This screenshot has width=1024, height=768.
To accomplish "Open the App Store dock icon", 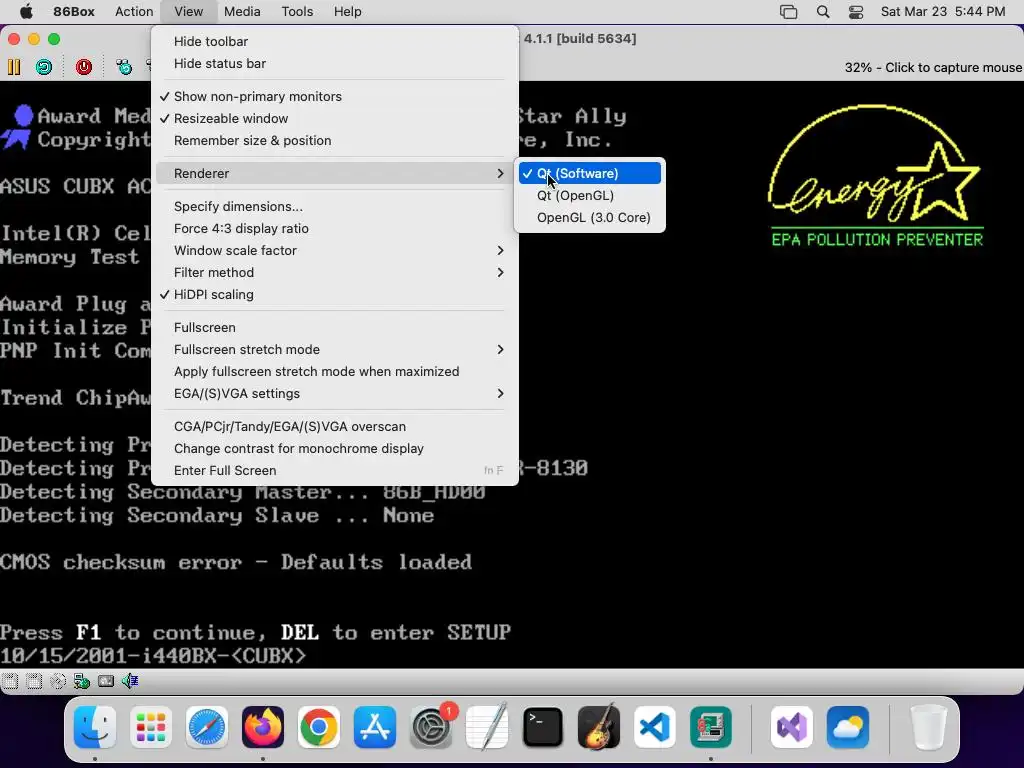I will [x=375, y=727].
